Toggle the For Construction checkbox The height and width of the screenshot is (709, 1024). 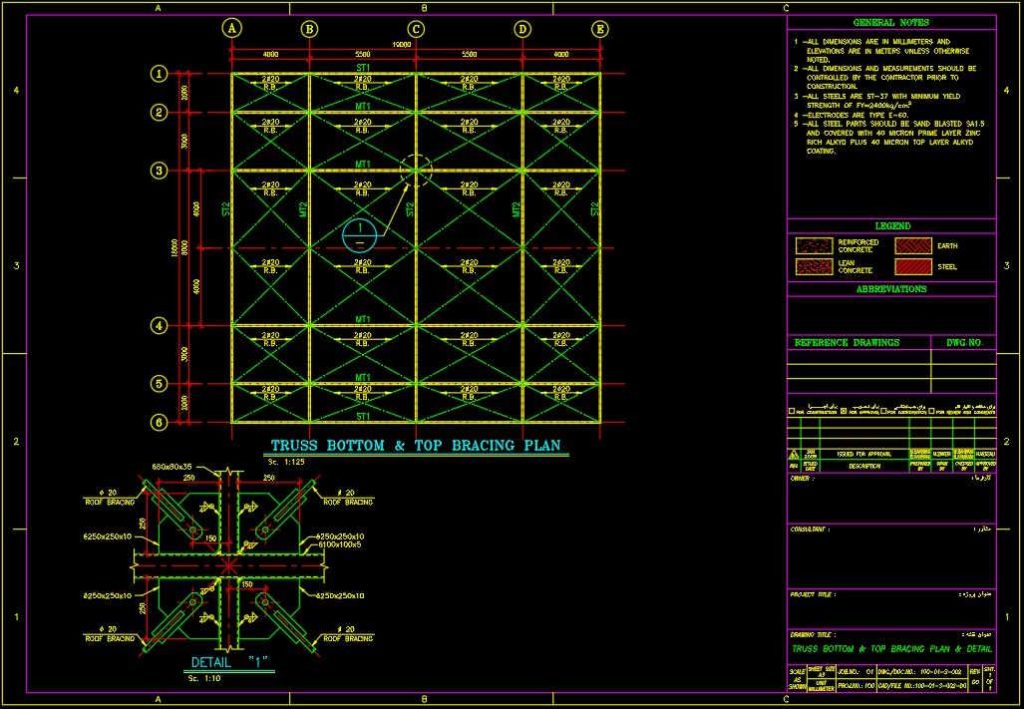pos(792,411)
